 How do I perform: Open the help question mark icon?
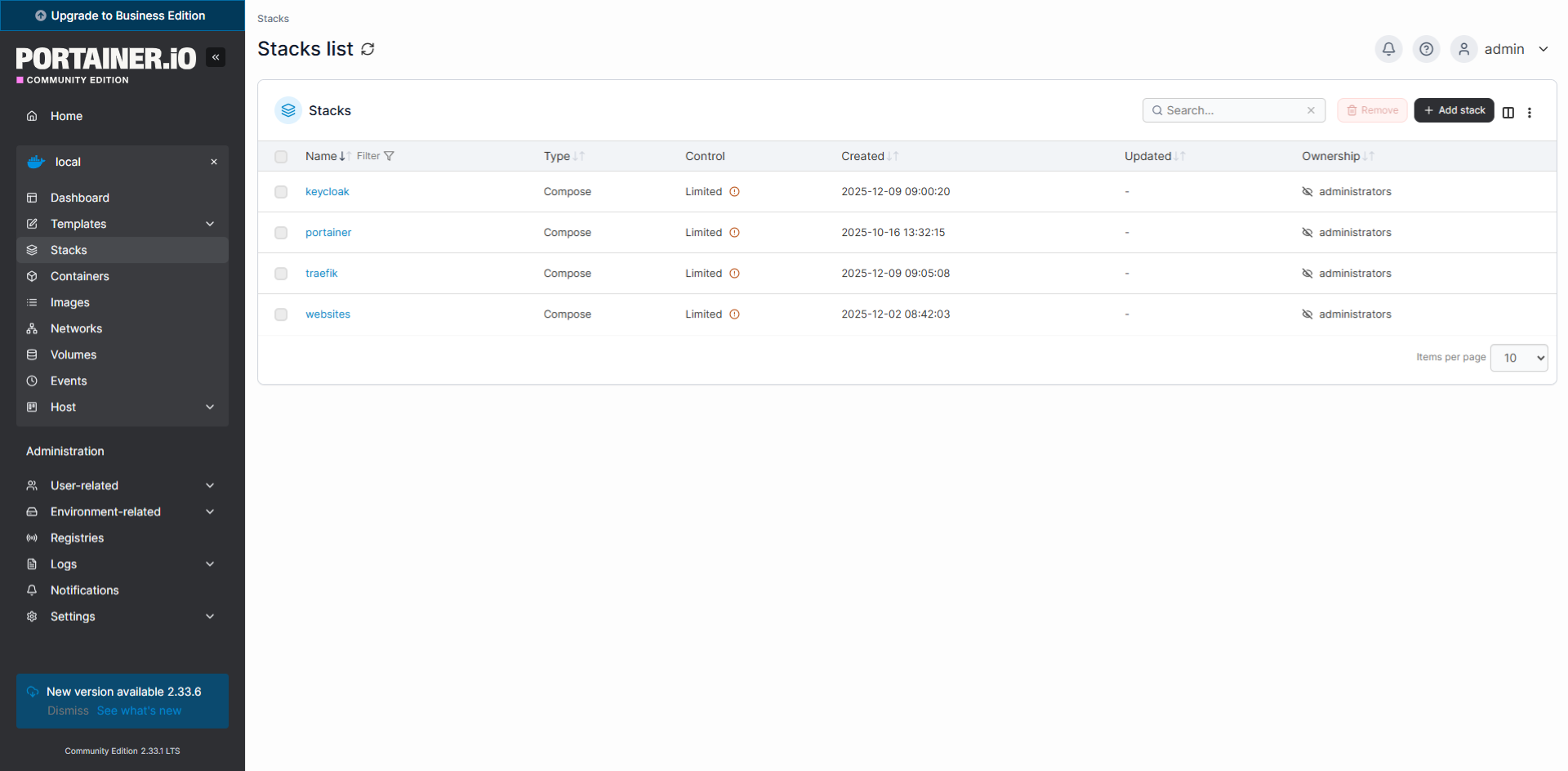click(1426, 49)
